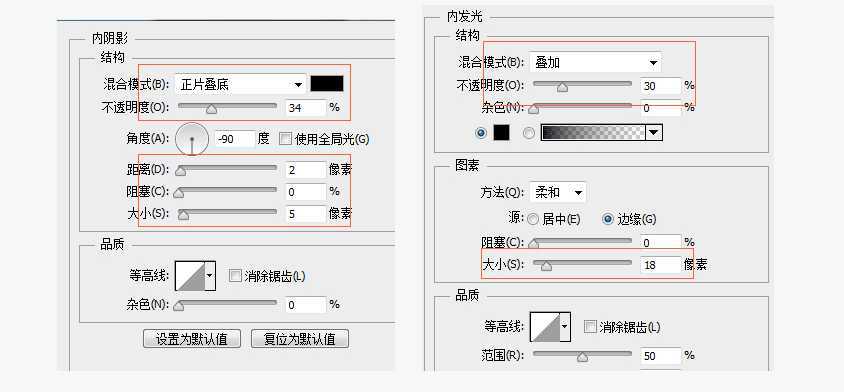Click the distance field showing 2
844x392 pixels.
(306, 170)
